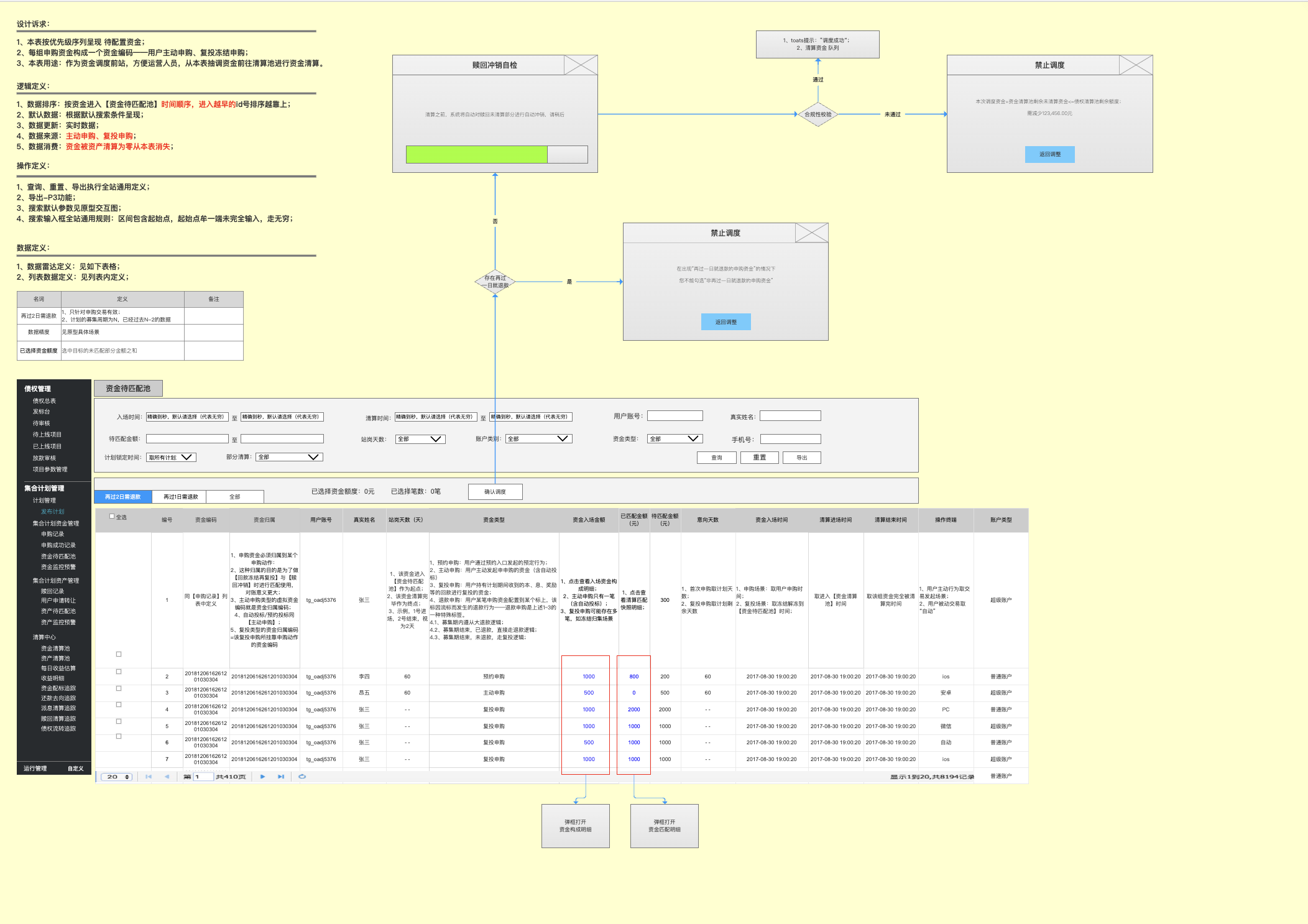This screenshot has height=924, width=1308.
Task: Check the checkbox for row 5
Action: click(x=119, y=721)
